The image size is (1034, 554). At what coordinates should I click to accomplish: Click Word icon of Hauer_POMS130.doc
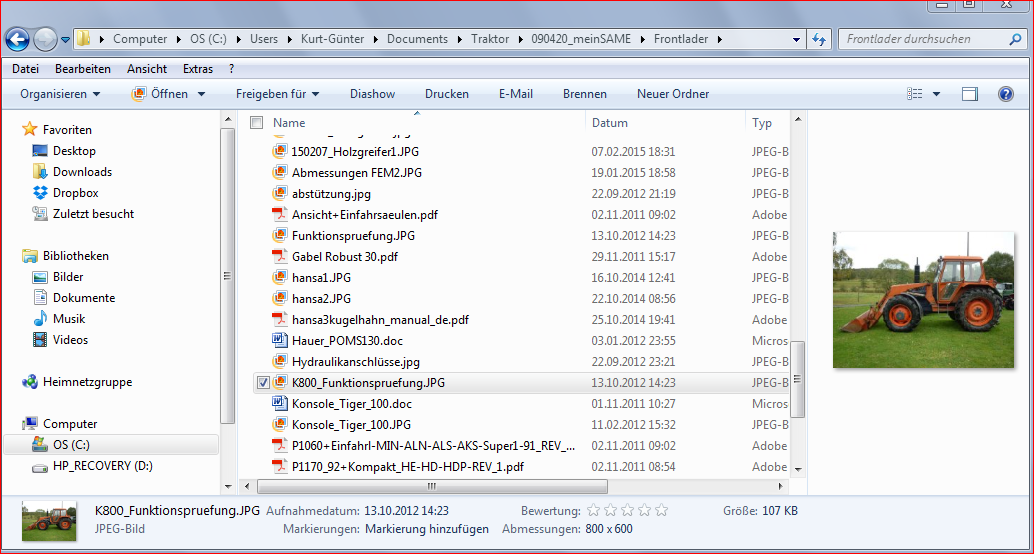[x=280, y=341]
